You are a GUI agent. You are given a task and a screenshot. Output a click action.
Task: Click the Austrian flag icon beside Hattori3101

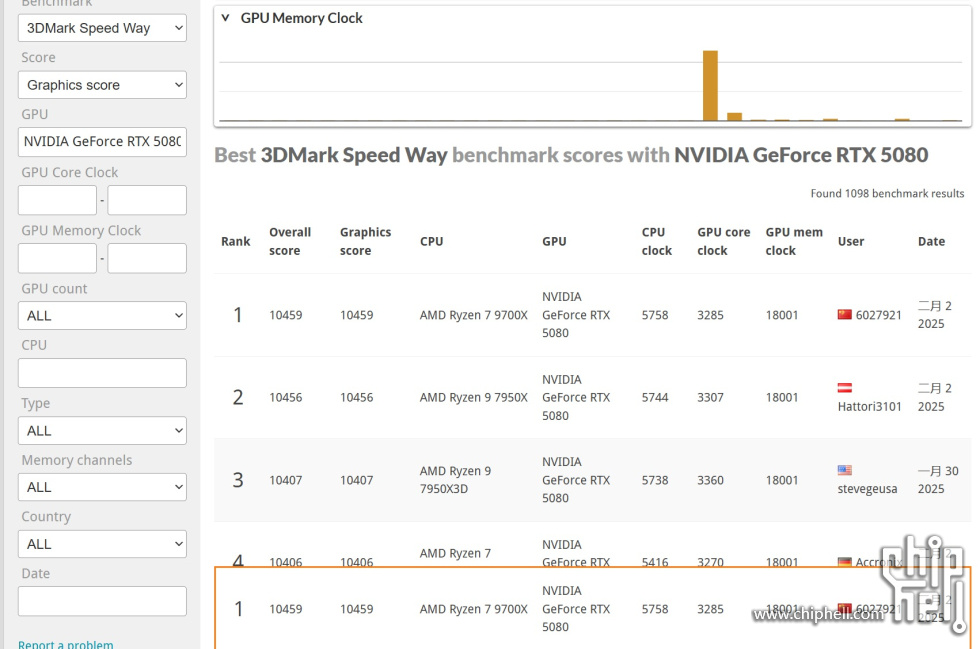(844, 388)
